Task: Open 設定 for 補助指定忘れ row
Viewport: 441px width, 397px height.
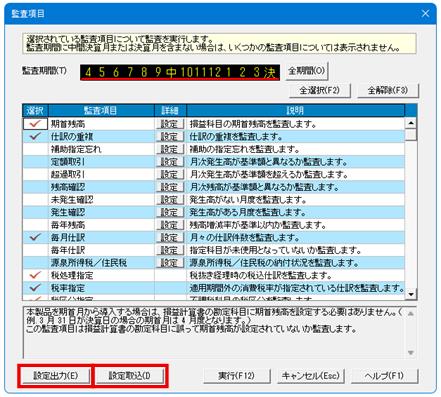Action: (170, 149)
